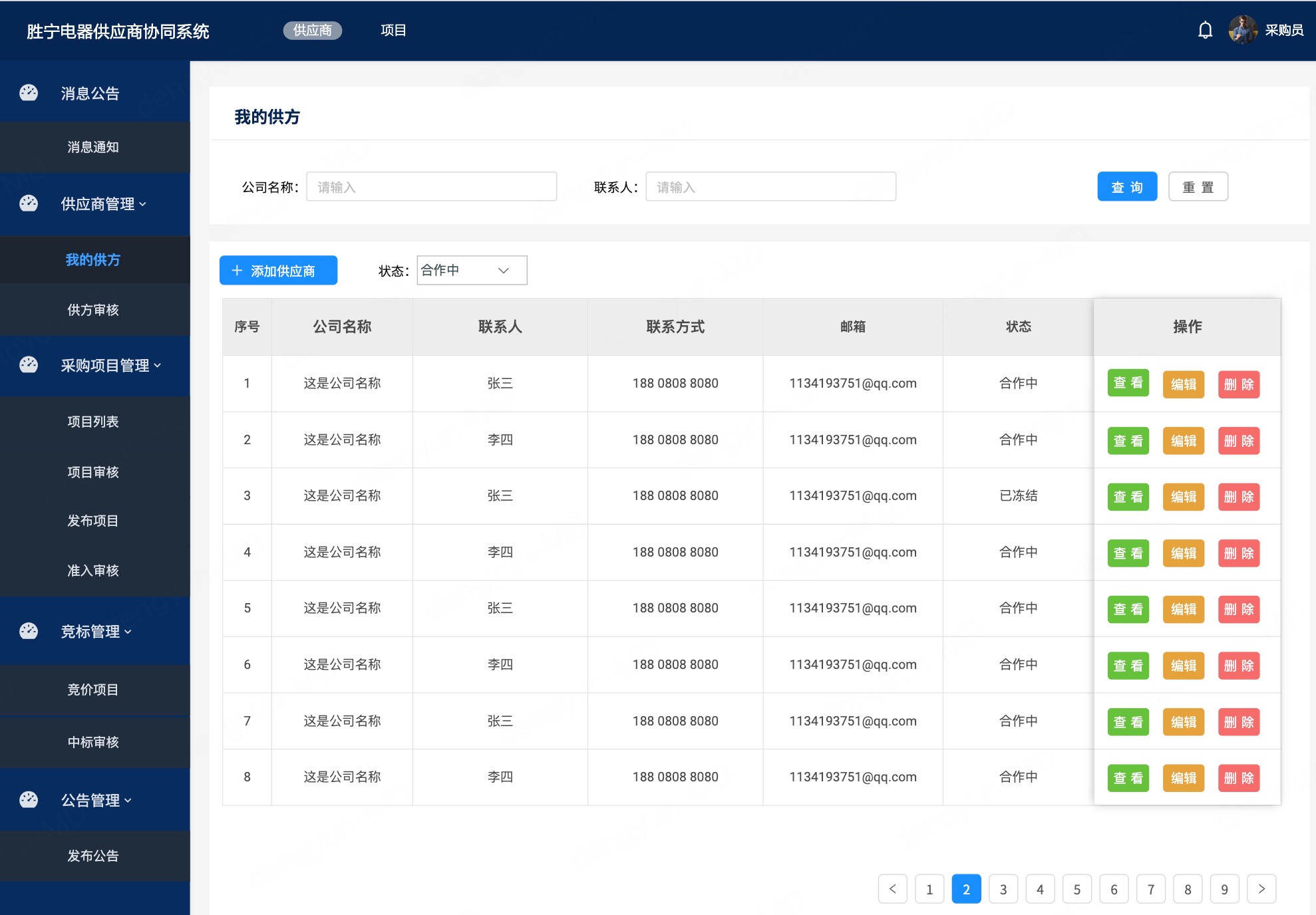Click the 重置 reset button
The height and width of the screenshot is (915, 1316).
[x=1198, y=187]
